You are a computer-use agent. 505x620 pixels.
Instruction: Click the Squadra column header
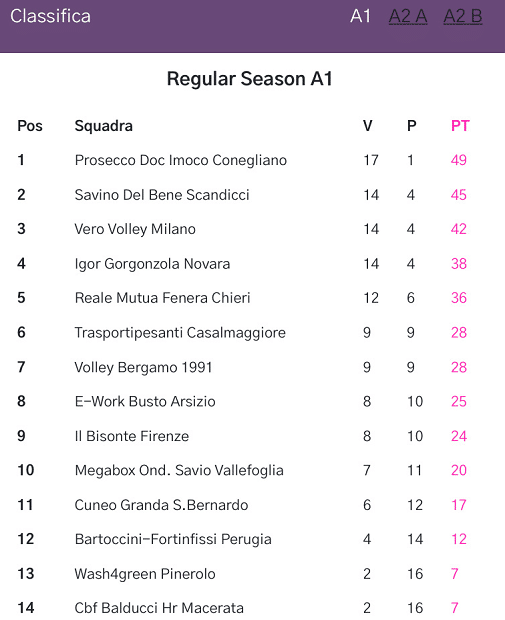[x=104, y=126]
